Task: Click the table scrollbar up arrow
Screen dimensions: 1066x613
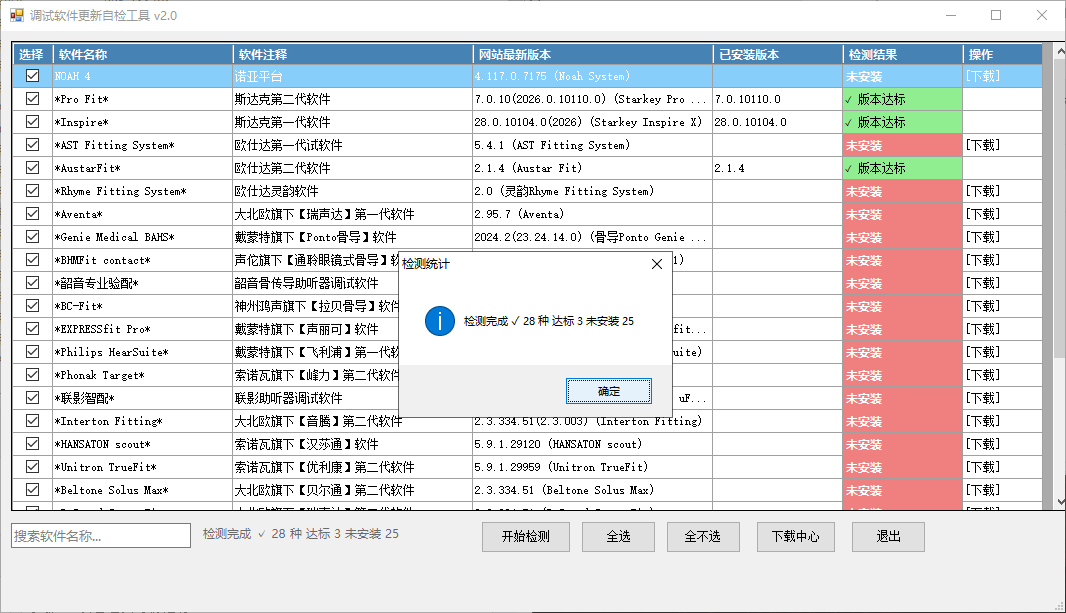Action: pyautogui.click(x=1060, y=51)
